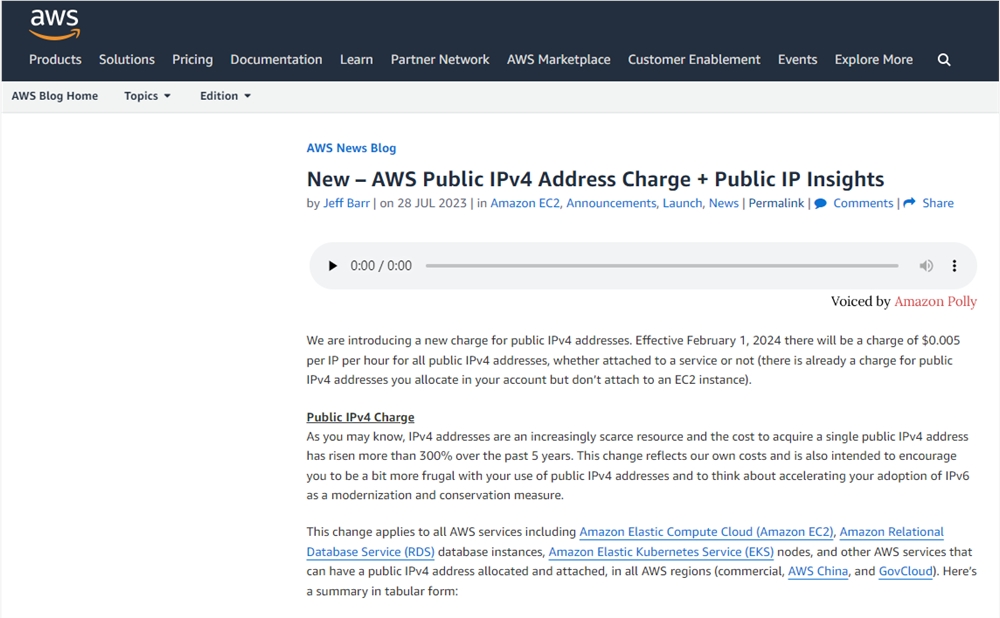Open the Explore More menu

click(874, 59)
